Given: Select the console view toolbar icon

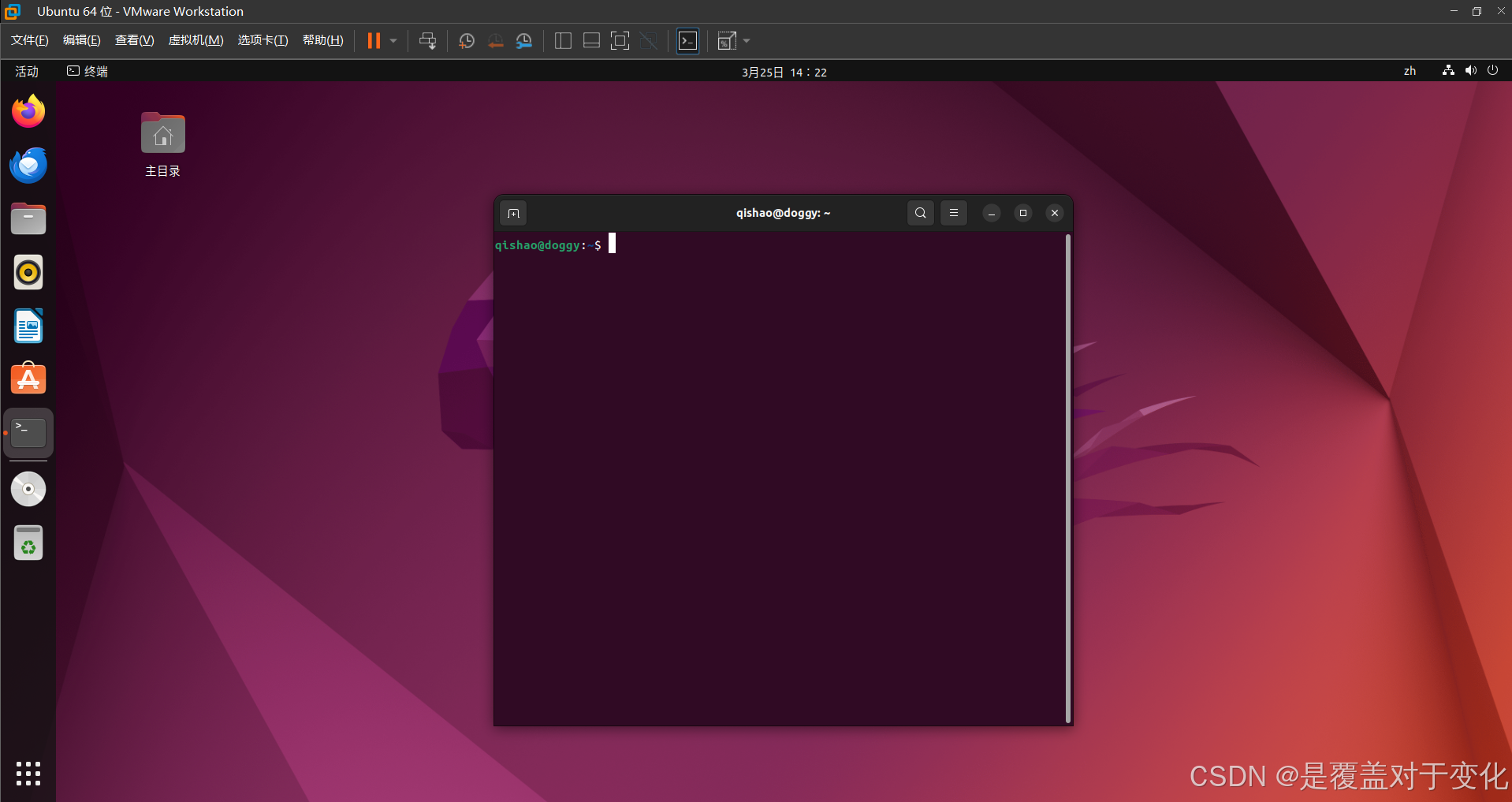Looking at the screenshot, I should coord(688,41).
